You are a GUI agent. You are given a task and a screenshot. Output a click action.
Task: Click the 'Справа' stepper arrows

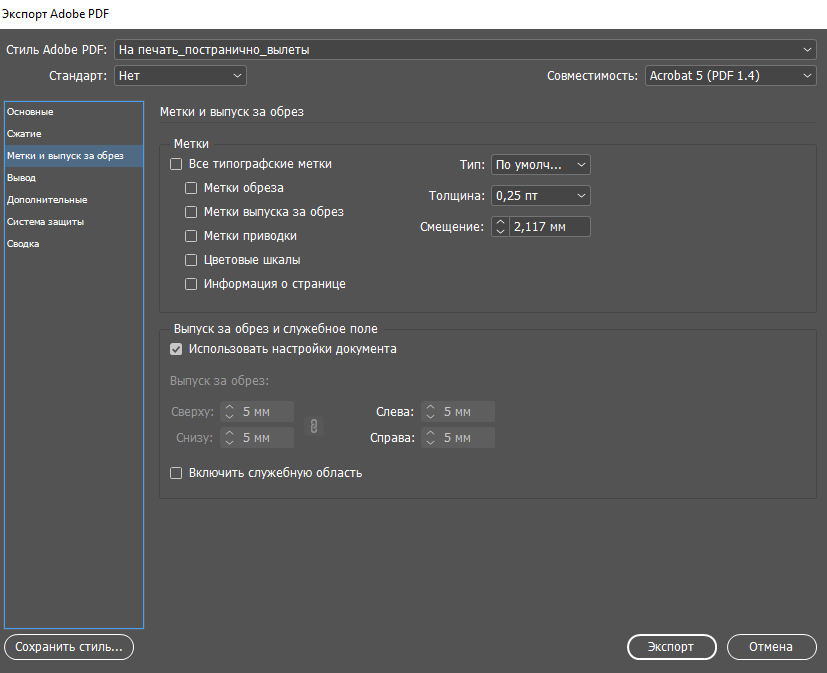(x=430, y=438)
